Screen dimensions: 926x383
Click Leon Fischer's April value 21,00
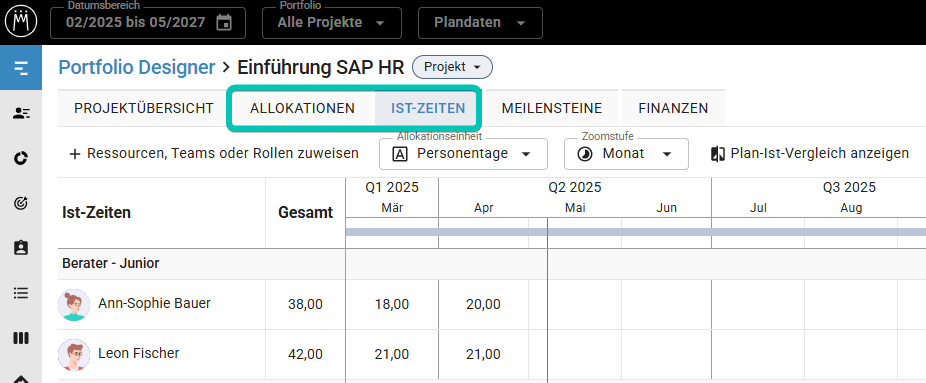[483, 355]
